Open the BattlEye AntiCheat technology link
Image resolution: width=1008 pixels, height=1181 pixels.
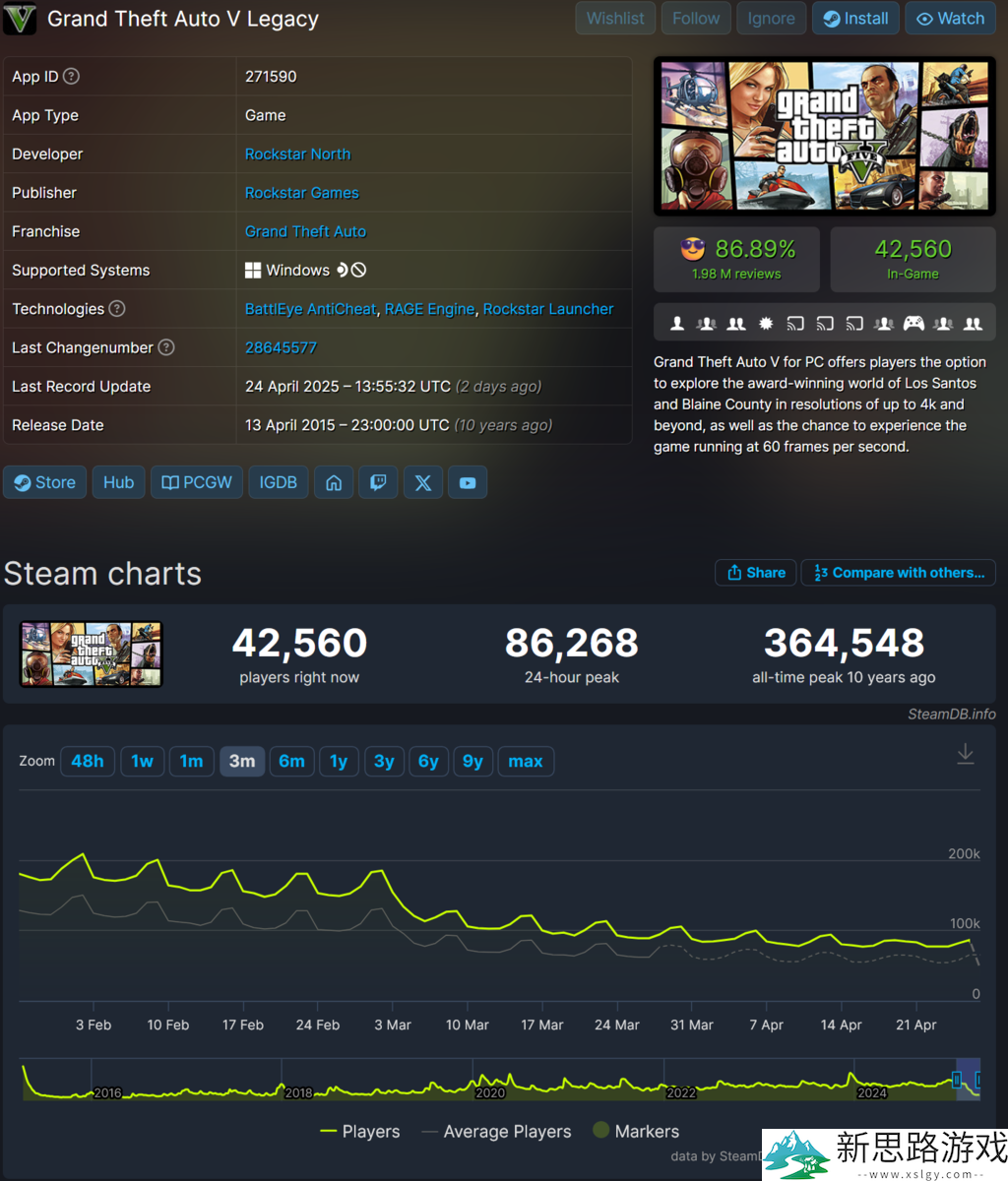(310, 308)
